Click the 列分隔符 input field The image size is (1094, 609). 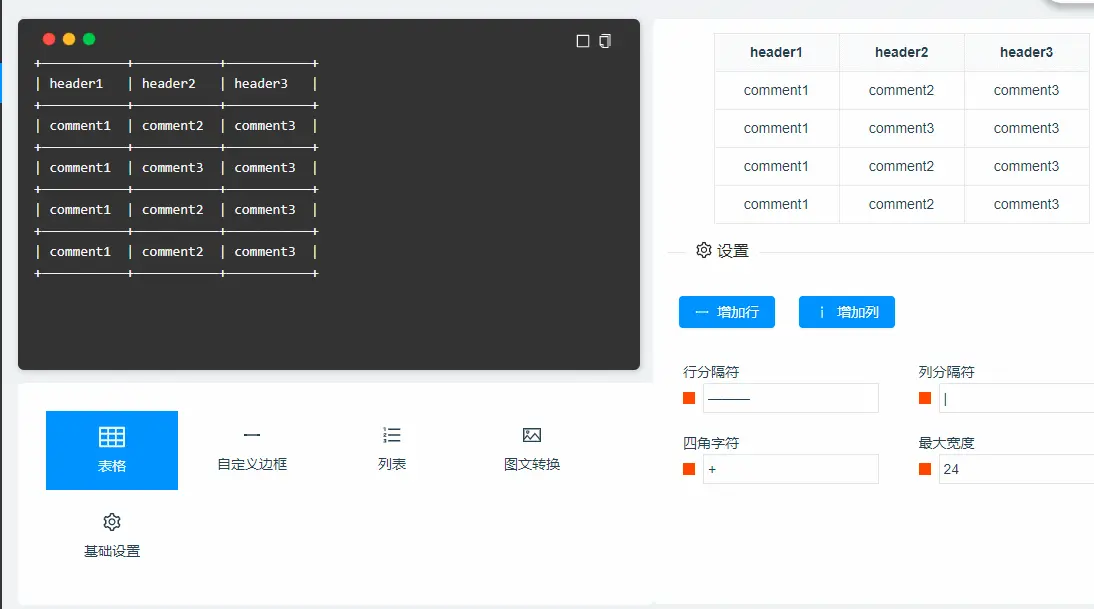(1015, 397)
